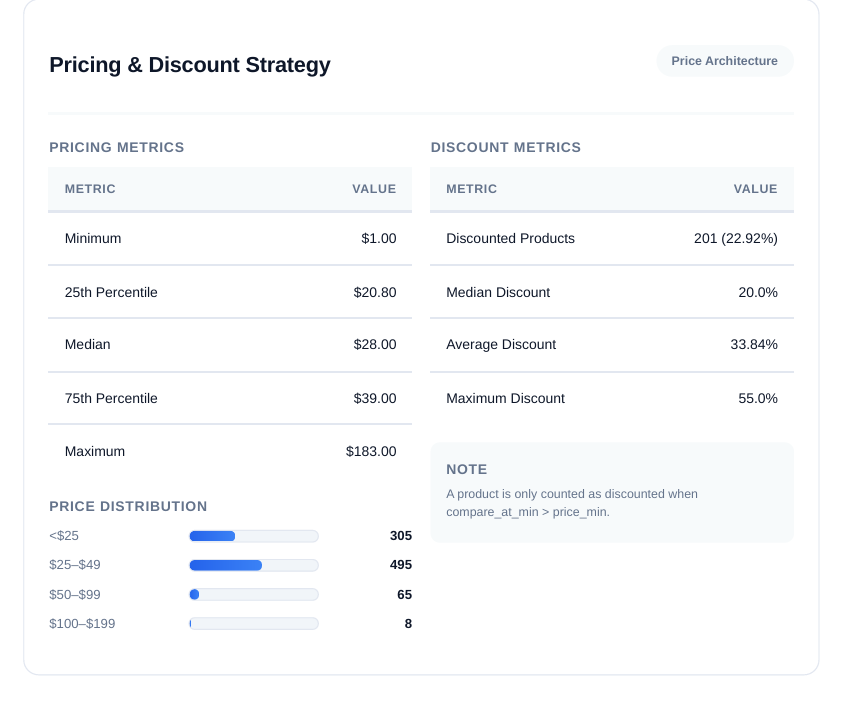Screen dimensions: 860x713
Task: Click the Discounted Products row
Action: (611, 239)
